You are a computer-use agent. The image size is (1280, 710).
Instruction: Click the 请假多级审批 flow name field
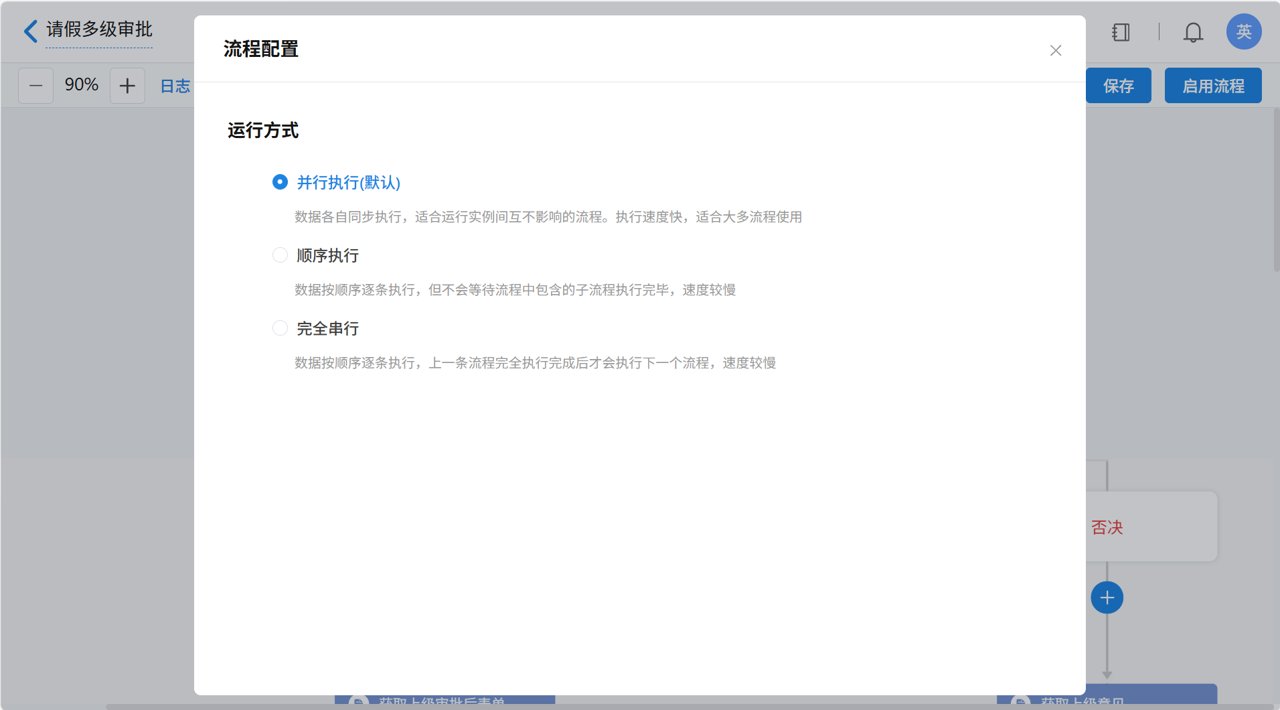[x=99, y=30]
